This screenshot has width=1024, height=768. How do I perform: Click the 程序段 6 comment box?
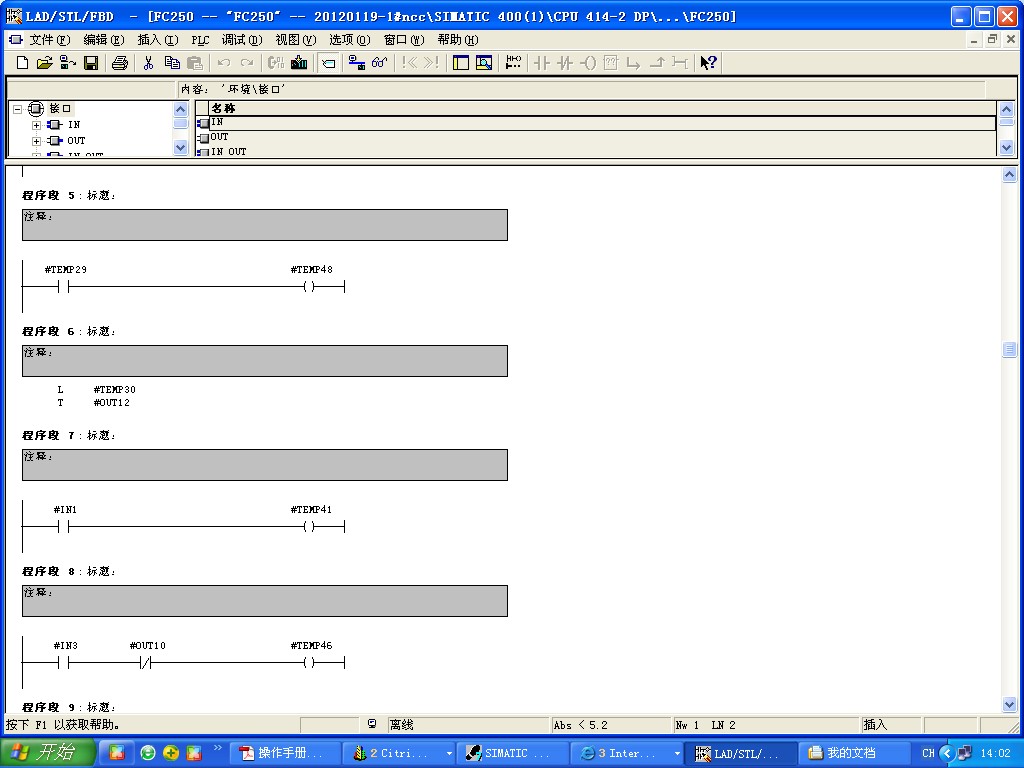pyautogui.click(x=264, y=360)
